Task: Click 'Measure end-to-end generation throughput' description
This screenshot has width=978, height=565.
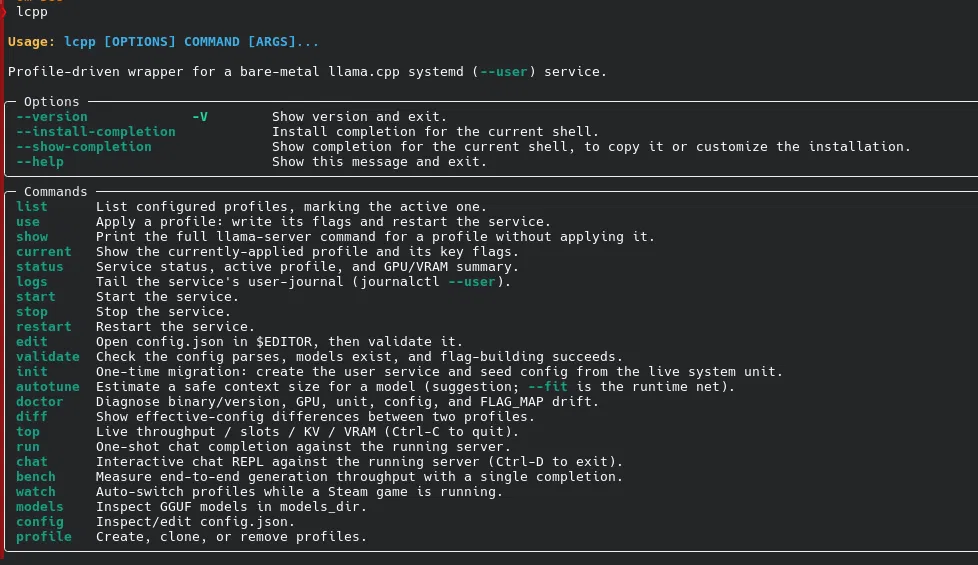Action: [359, 476]
